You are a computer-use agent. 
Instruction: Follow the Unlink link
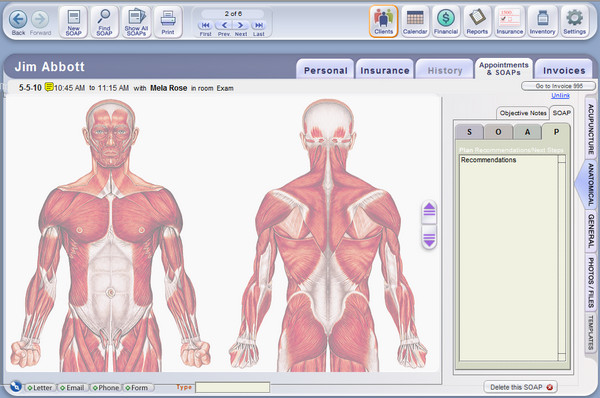coord(560,95)
